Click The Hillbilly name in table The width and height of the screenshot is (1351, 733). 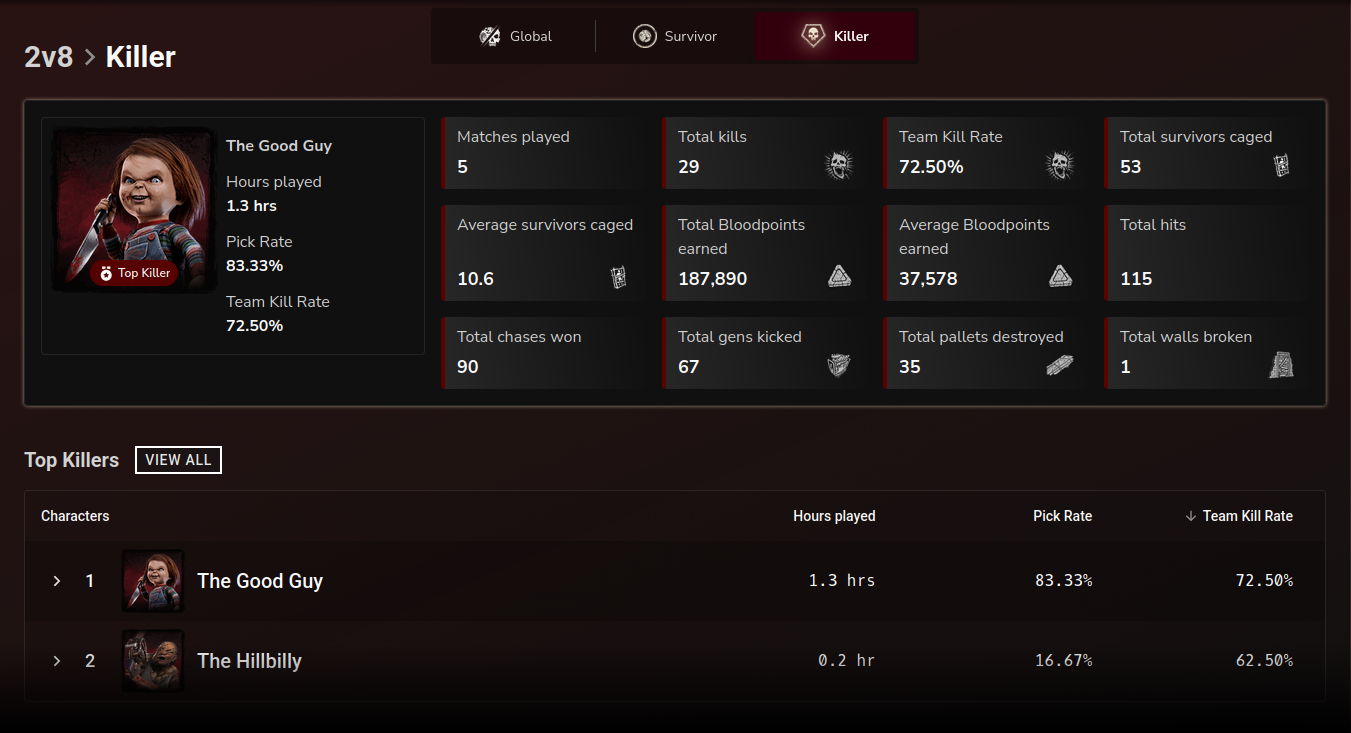[x=249, y=661]
